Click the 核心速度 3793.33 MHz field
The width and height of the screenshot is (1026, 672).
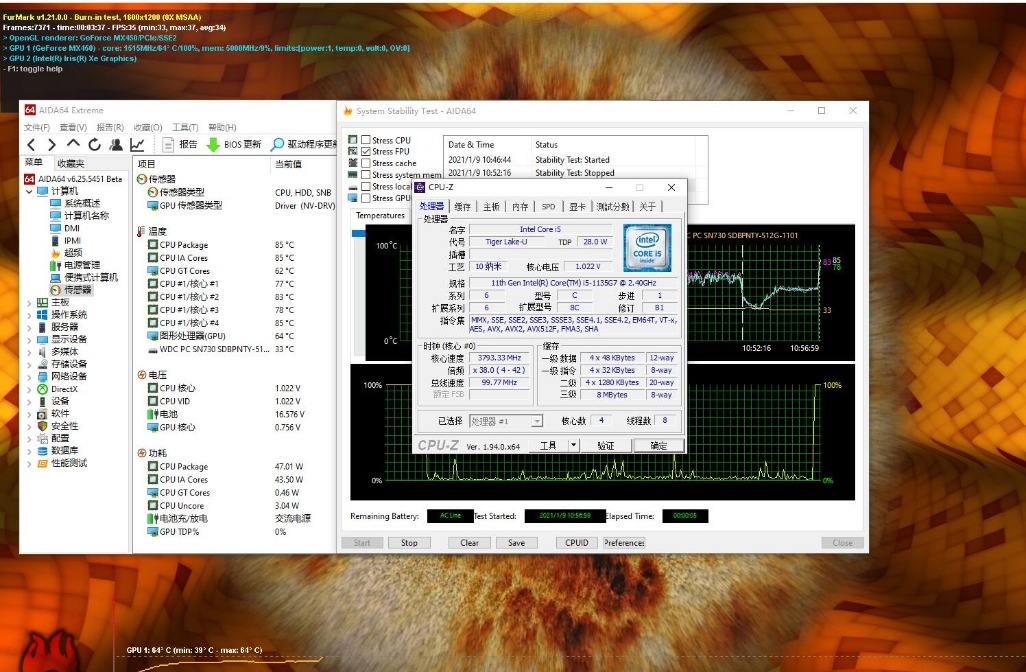pos(499,358)
